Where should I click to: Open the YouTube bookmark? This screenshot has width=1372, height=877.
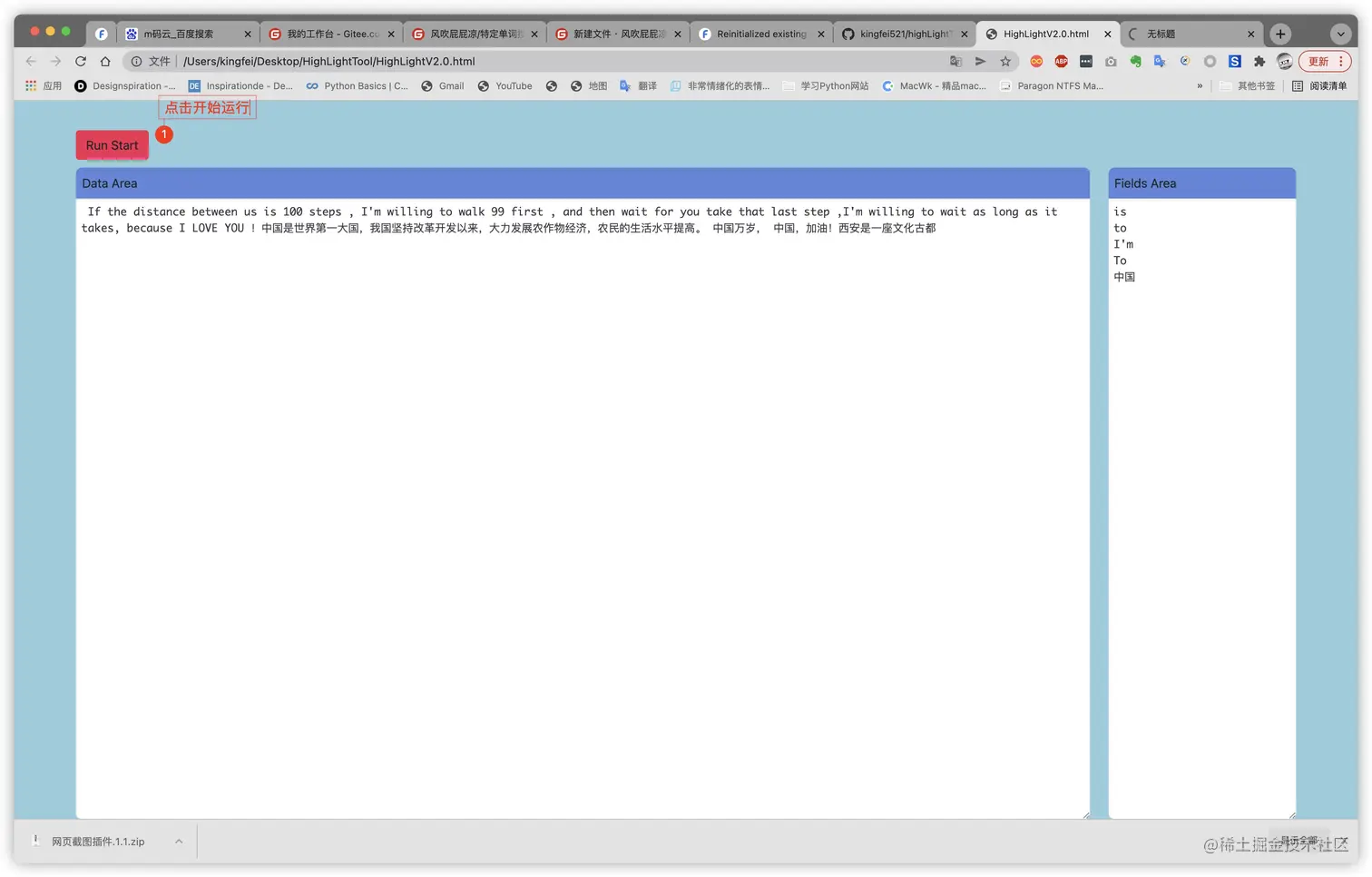click(x=505, y=85)
